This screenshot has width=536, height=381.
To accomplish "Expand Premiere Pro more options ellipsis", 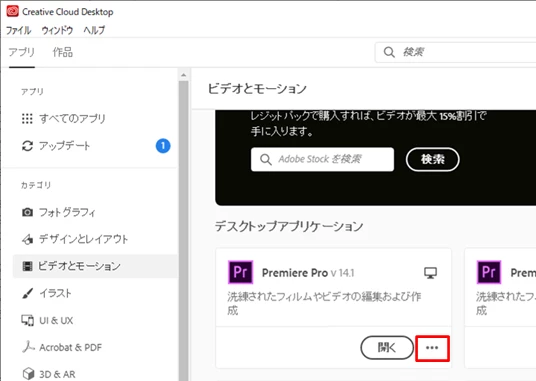I will (x=432, y=348).
